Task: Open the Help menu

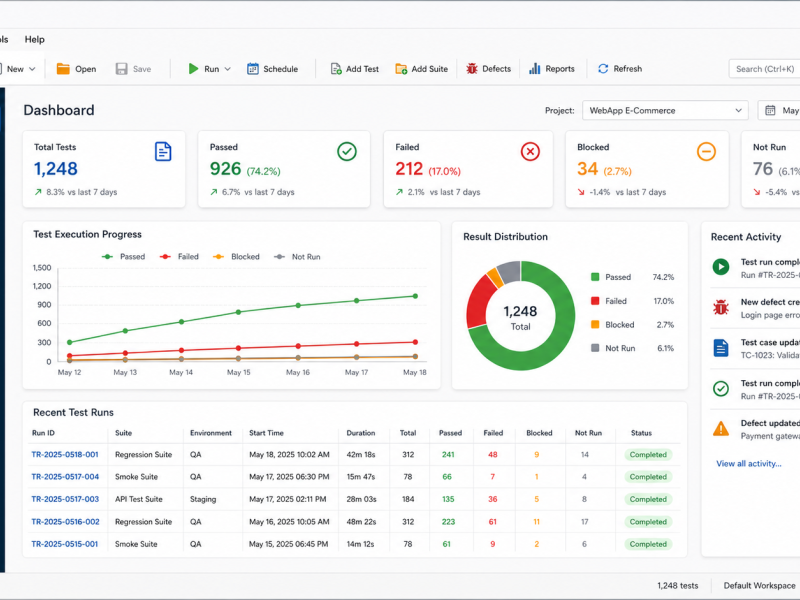Action: (x=34, y=39)
